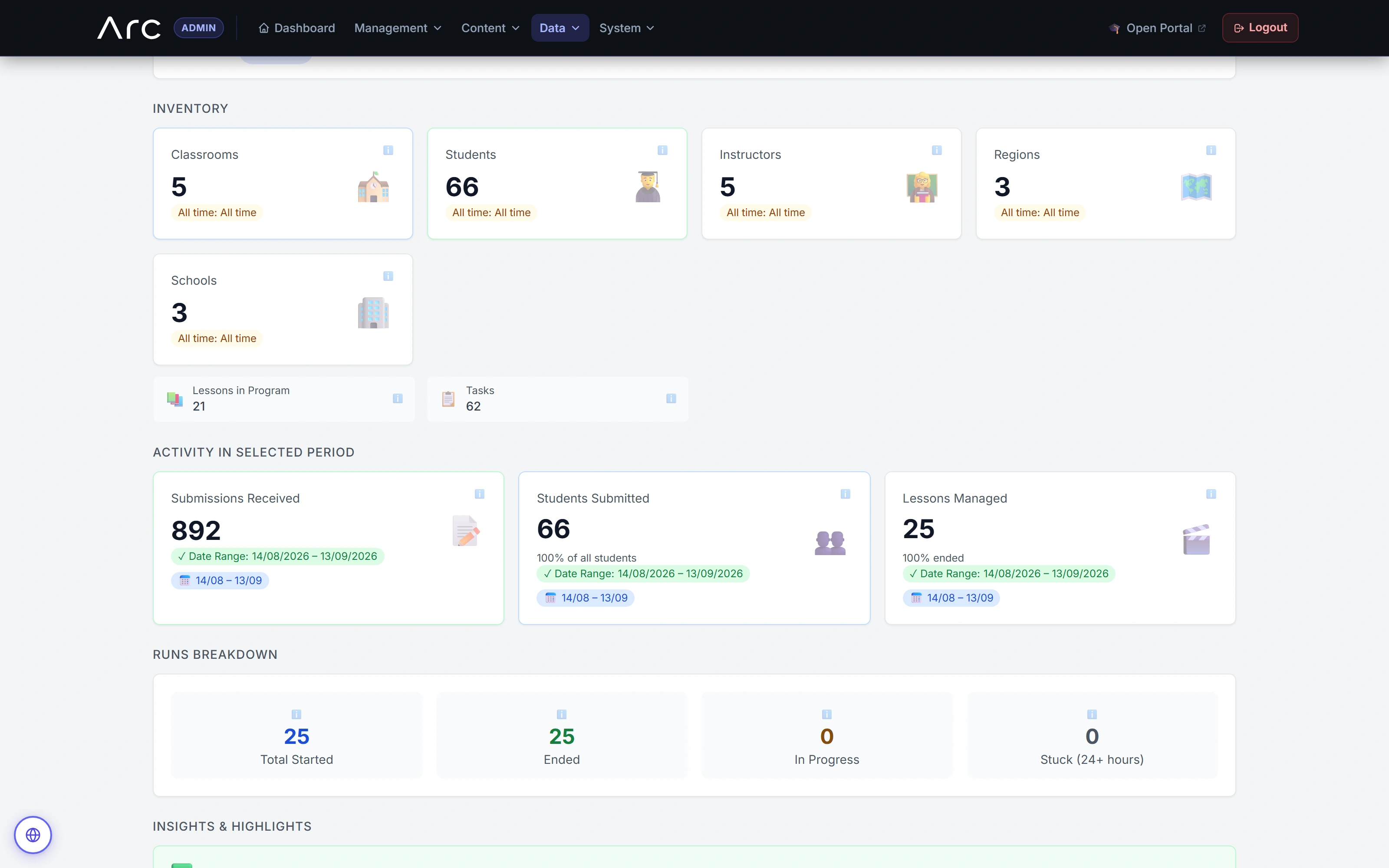Show info for the Classrooms card
Screen dimensions: 1389x868
pyautogui.click(x=388, y=150)
